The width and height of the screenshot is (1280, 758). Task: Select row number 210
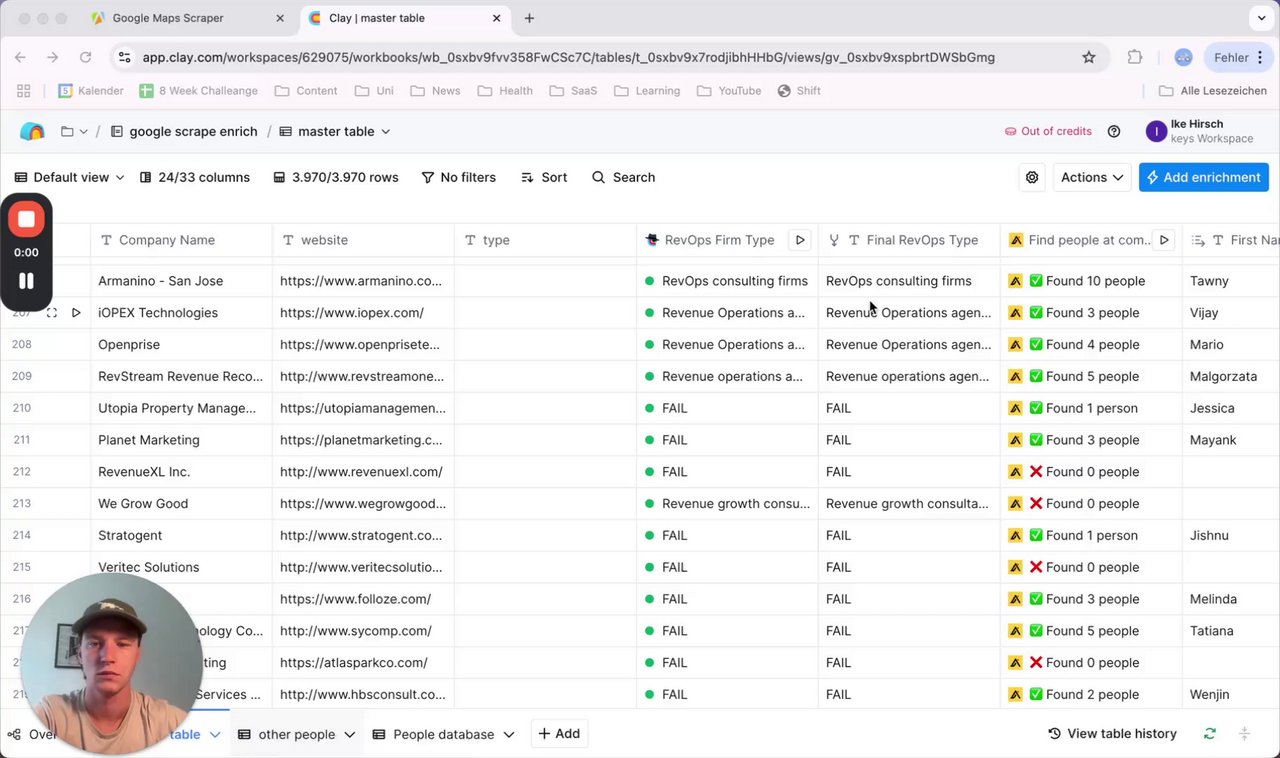tap(22, 408)
